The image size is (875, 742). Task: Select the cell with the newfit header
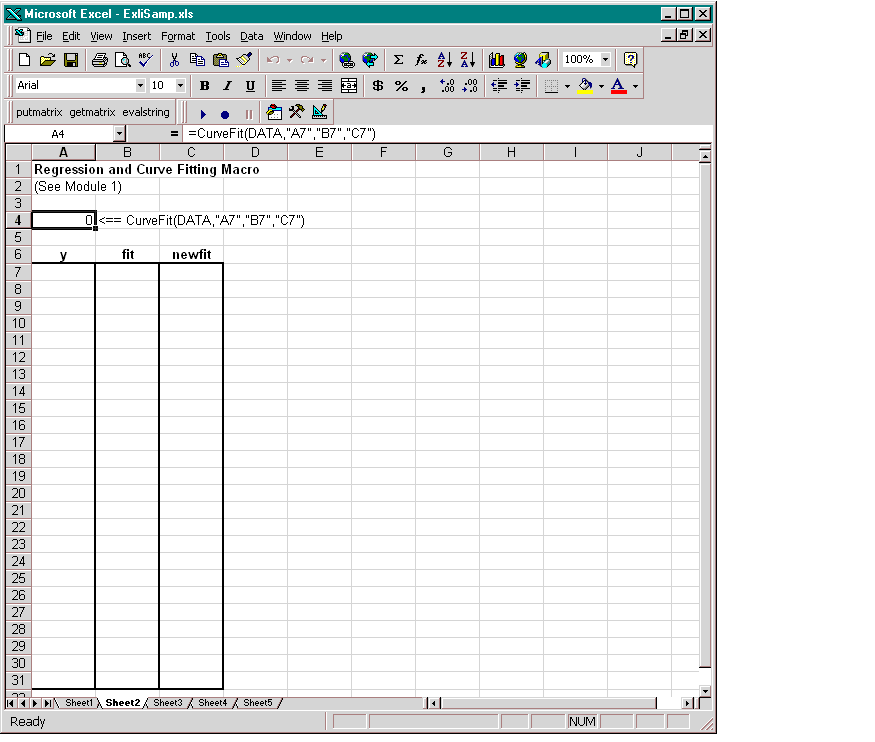coord(191,255)
